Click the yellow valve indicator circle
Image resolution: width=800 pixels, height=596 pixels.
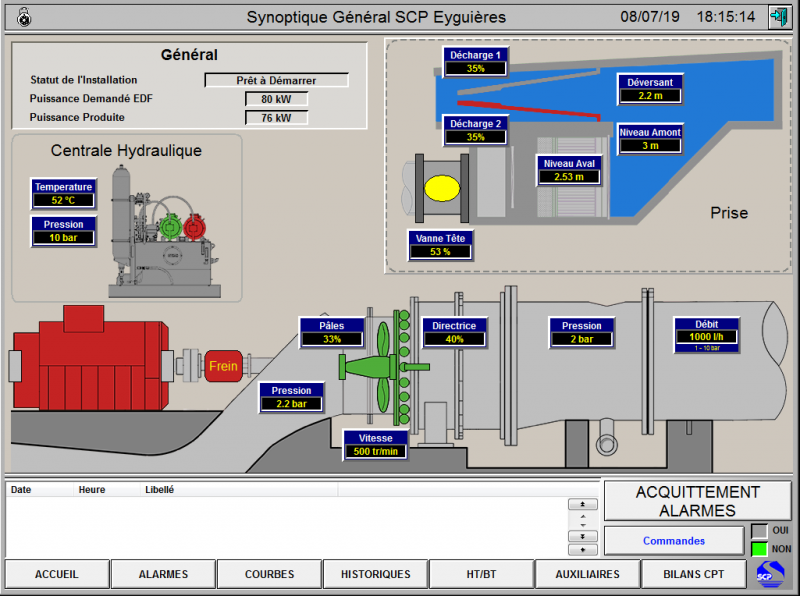pyautogui.click(x=442, y=188)
